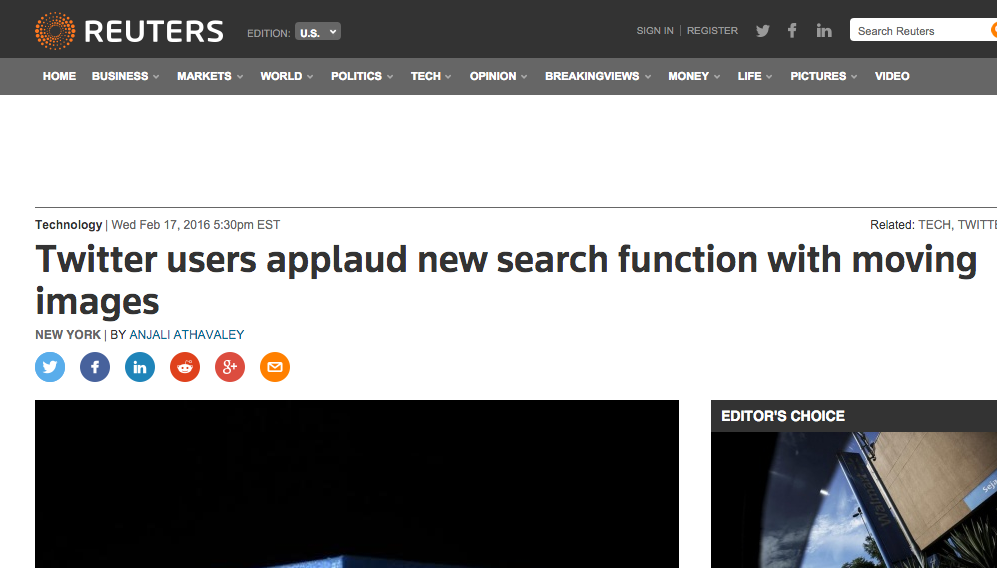Image resolution: width=997 pixels, height=568 pixels.
Task: Open the Video section
Action: click(891, 76)
